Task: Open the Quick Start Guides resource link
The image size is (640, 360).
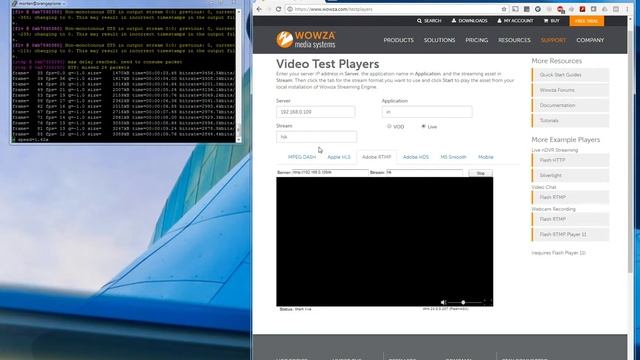Action: (x=571, y=75)
